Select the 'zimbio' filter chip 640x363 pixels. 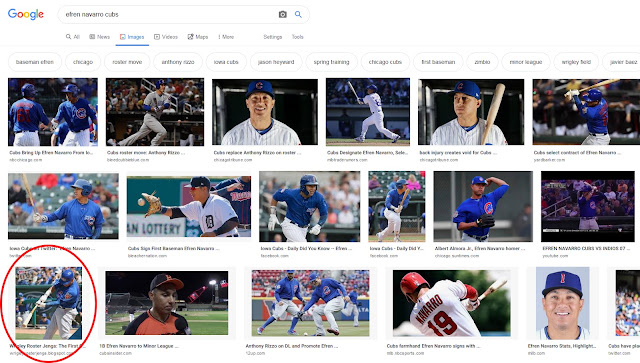coord(482,62)
